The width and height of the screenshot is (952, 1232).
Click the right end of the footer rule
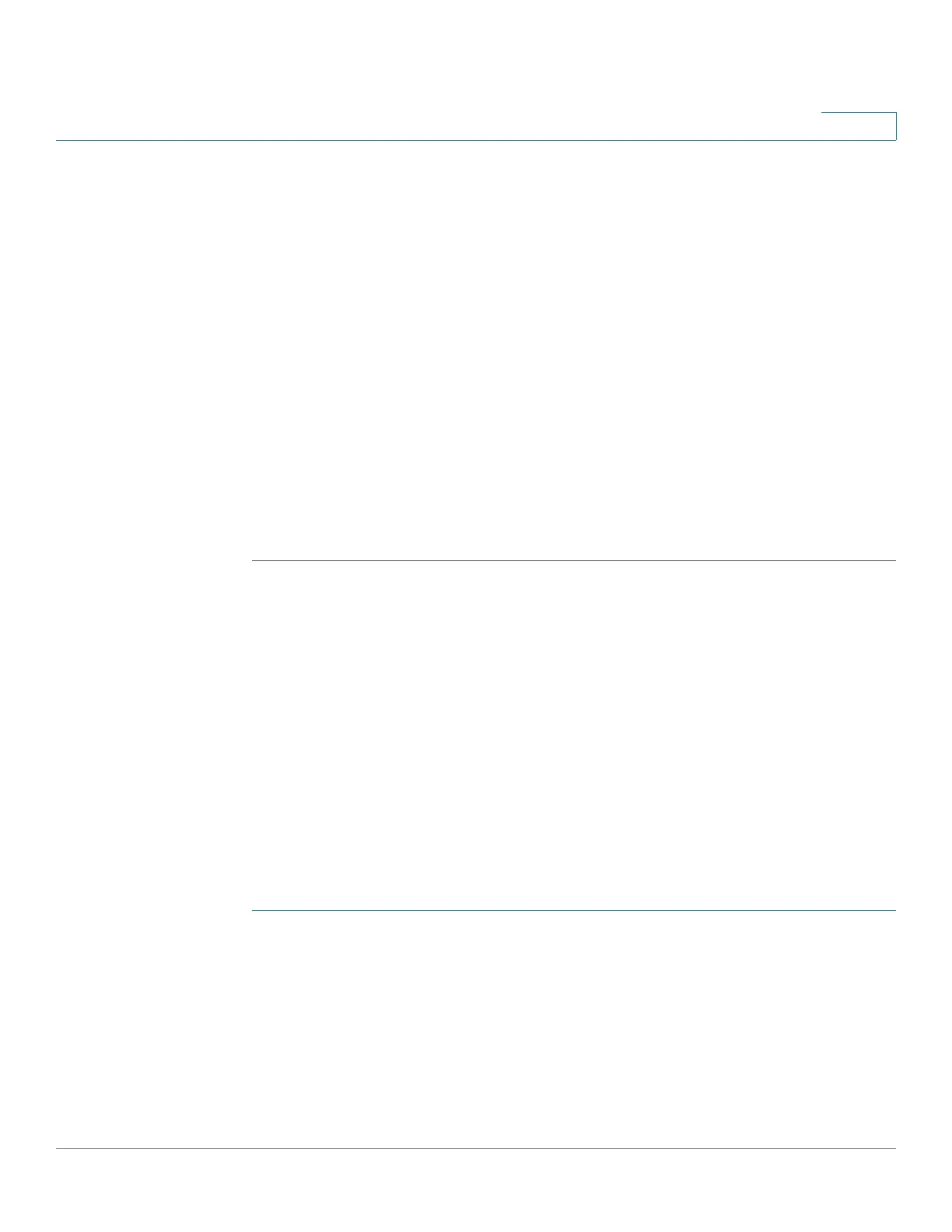tap(891, 1148)
